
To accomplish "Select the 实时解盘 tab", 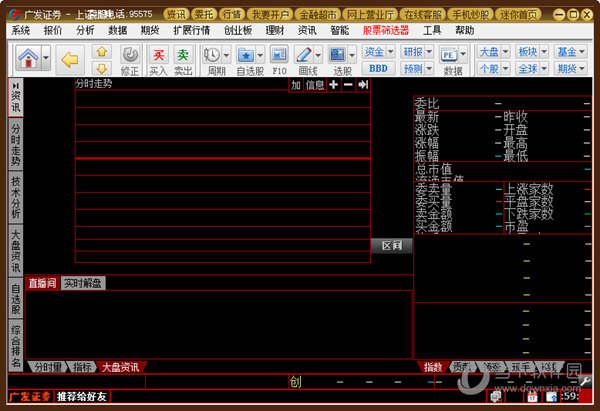I will click(x=83, y=283).
